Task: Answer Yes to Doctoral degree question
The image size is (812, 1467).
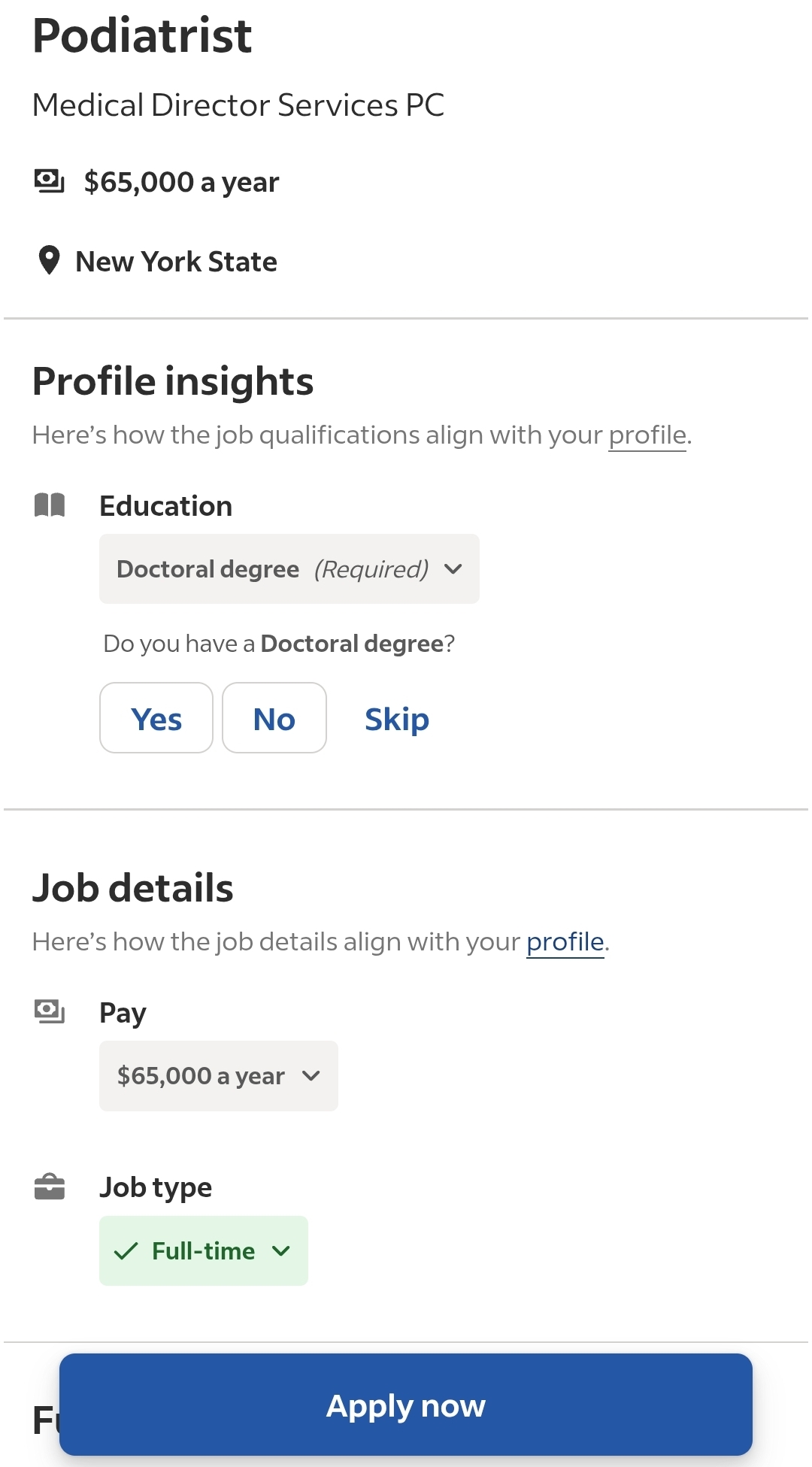Action: [156, 718]
